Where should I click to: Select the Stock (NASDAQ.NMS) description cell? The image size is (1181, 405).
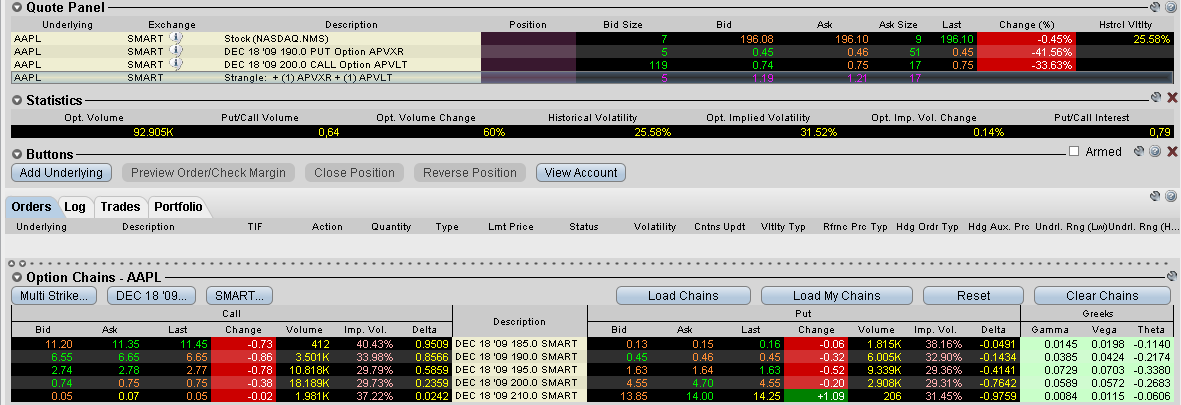click(x=351, y=38)
